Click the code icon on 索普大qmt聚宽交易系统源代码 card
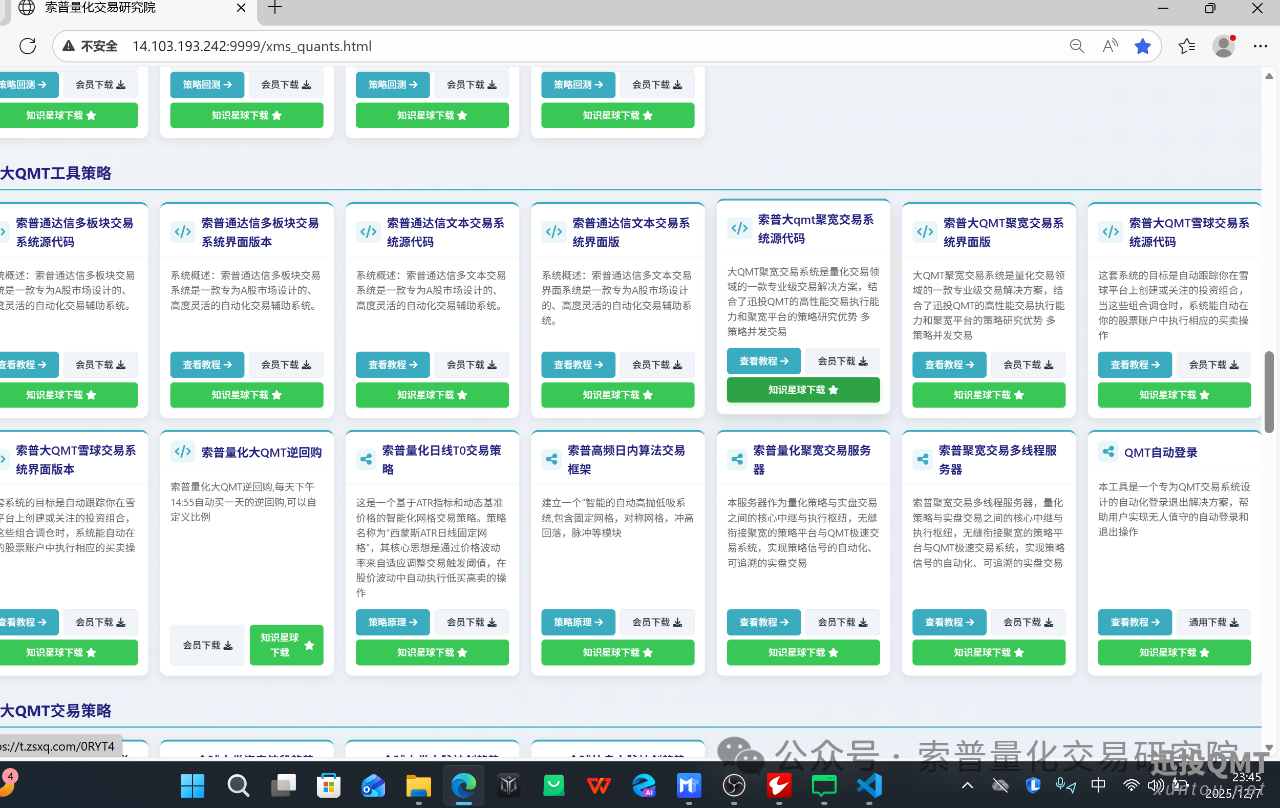This screenshot has height=808, width=1280. 740,228
